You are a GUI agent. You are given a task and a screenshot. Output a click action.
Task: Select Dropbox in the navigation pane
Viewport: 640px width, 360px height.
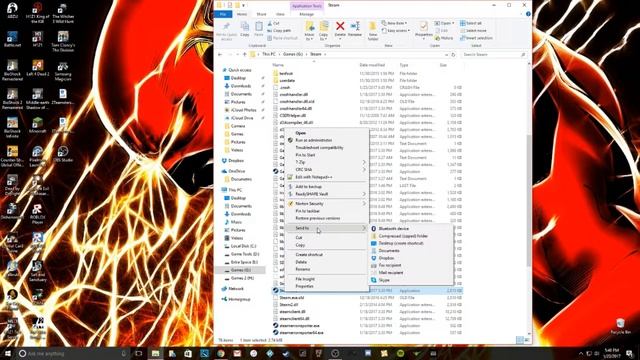[236, 161]
